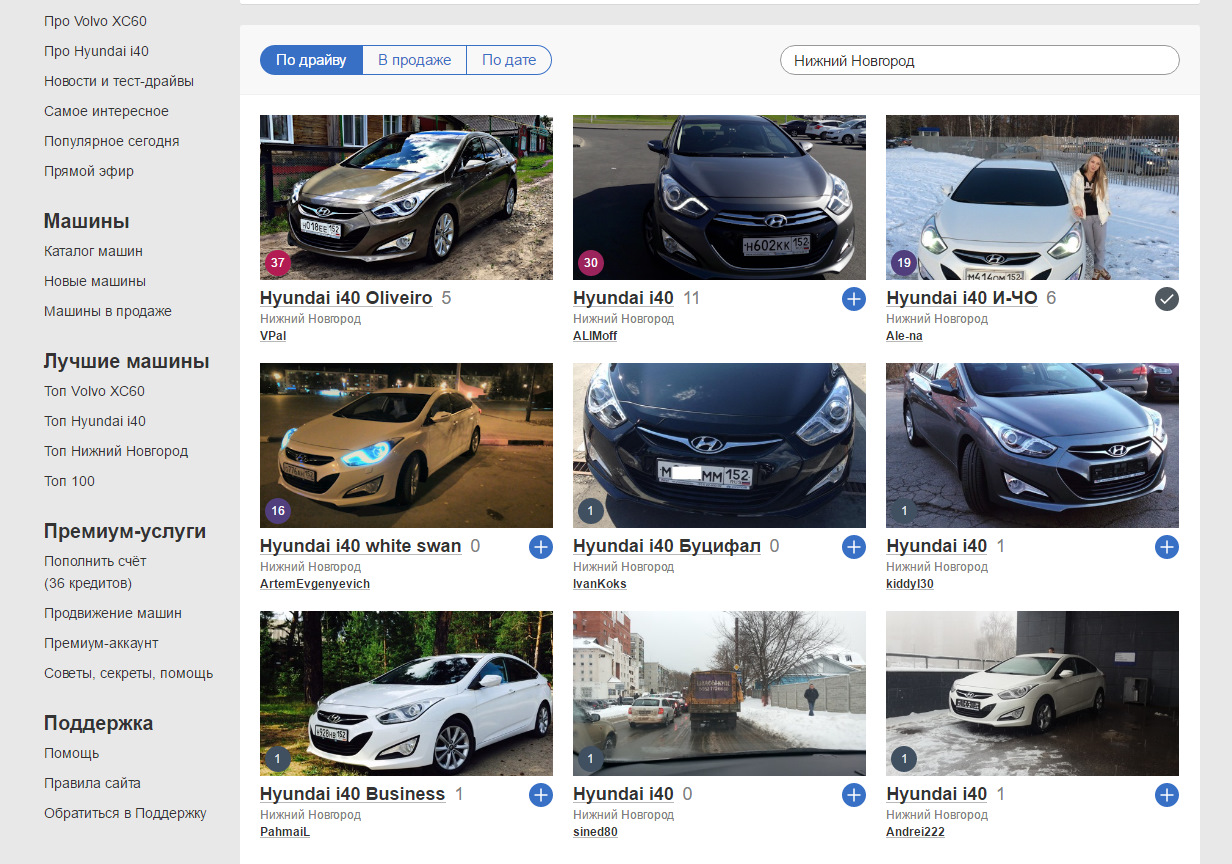
Task: Open Hyundai i40 И-ЧО title link
Action: click(962, 298)
